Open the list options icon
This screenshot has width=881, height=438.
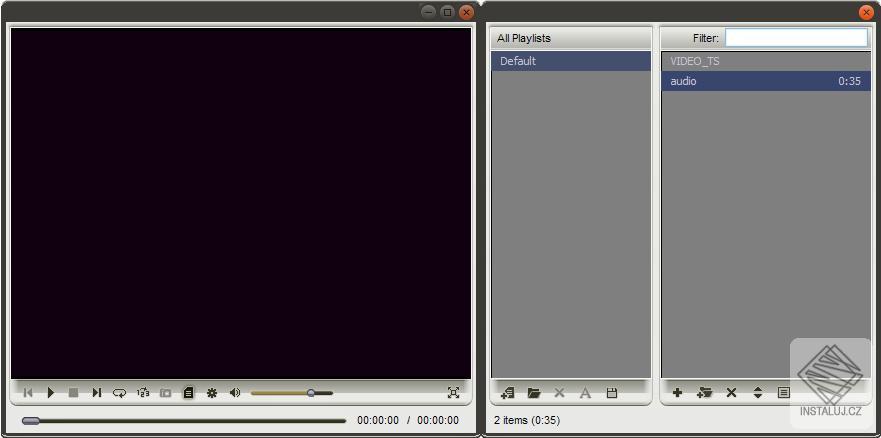click(x=783, y=393)
